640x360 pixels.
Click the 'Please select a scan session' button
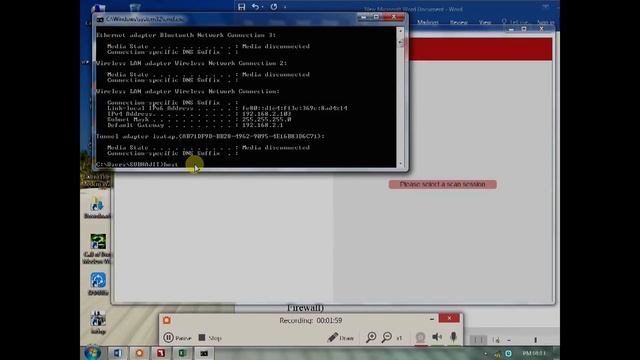click(x=443, y=184)
